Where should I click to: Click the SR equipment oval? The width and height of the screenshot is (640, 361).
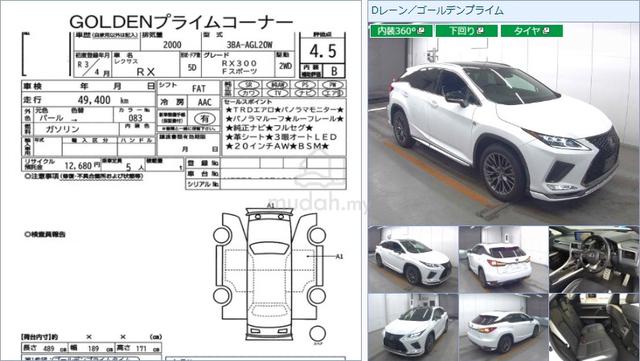click(x=249, y=85)
